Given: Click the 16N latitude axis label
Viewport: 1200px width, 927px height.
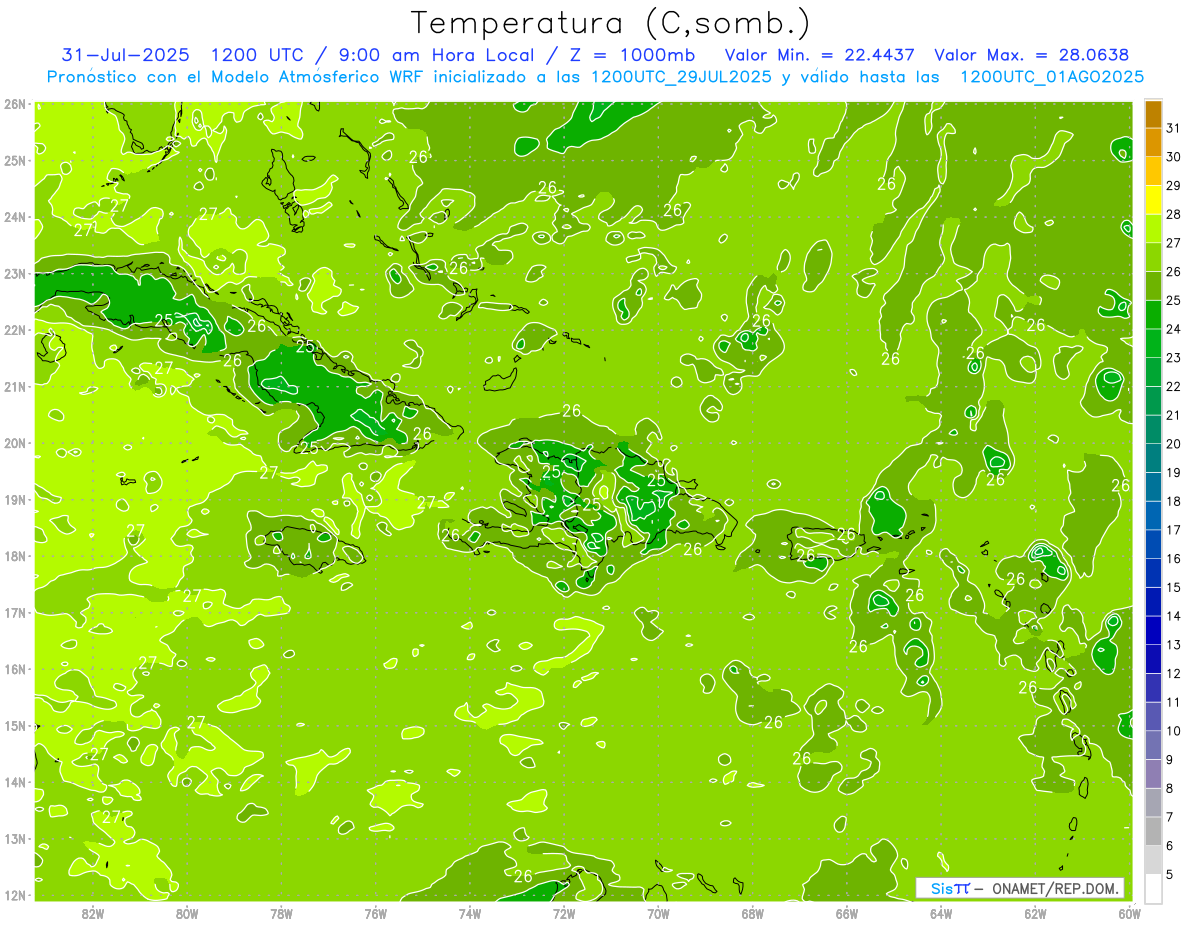Looking at the screenshot, I should tap(14, 669).
